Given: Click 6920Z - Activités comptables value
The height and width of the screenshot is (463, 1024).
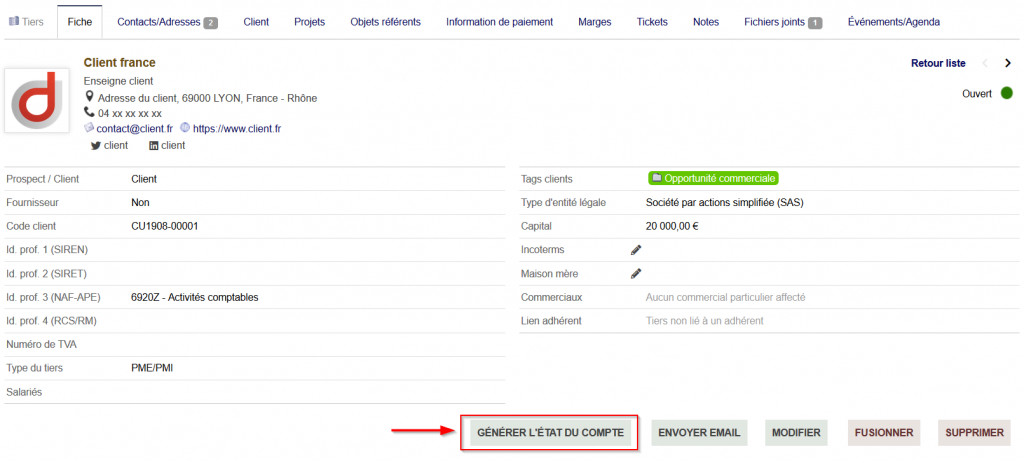Looking at the screenshot, I should pyautogui.click(x=195, y=297).
